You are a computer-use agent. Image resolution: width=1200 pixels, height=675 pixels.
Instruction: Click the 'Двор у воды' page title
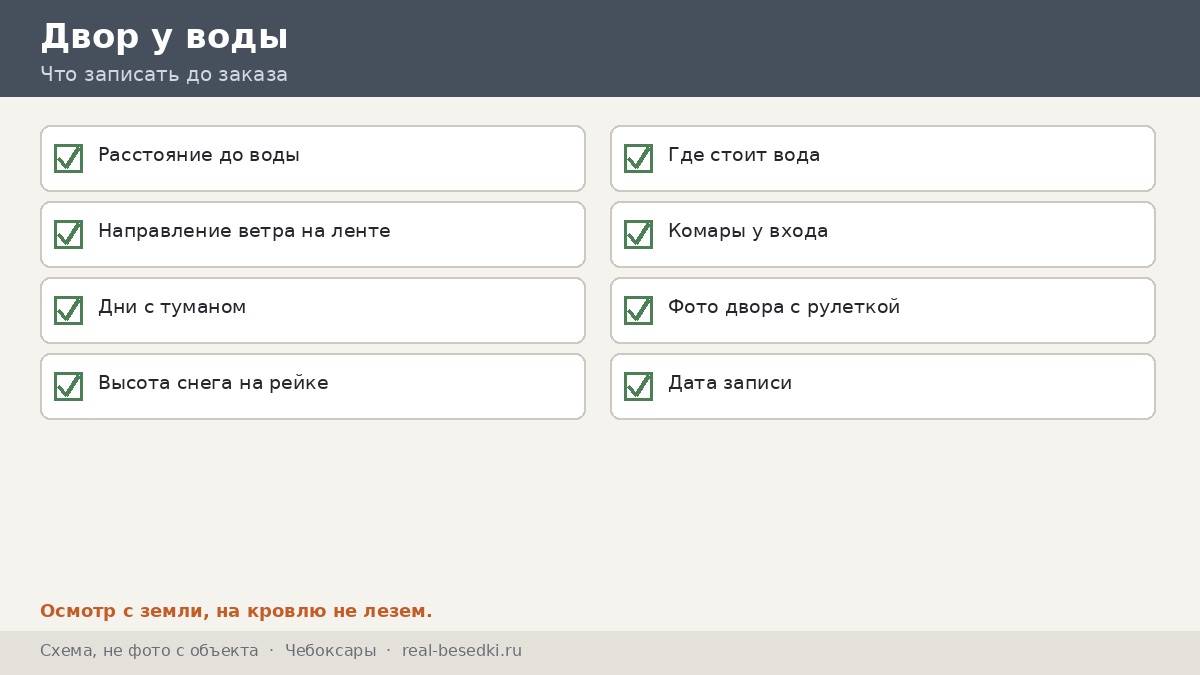pos(164,37)
